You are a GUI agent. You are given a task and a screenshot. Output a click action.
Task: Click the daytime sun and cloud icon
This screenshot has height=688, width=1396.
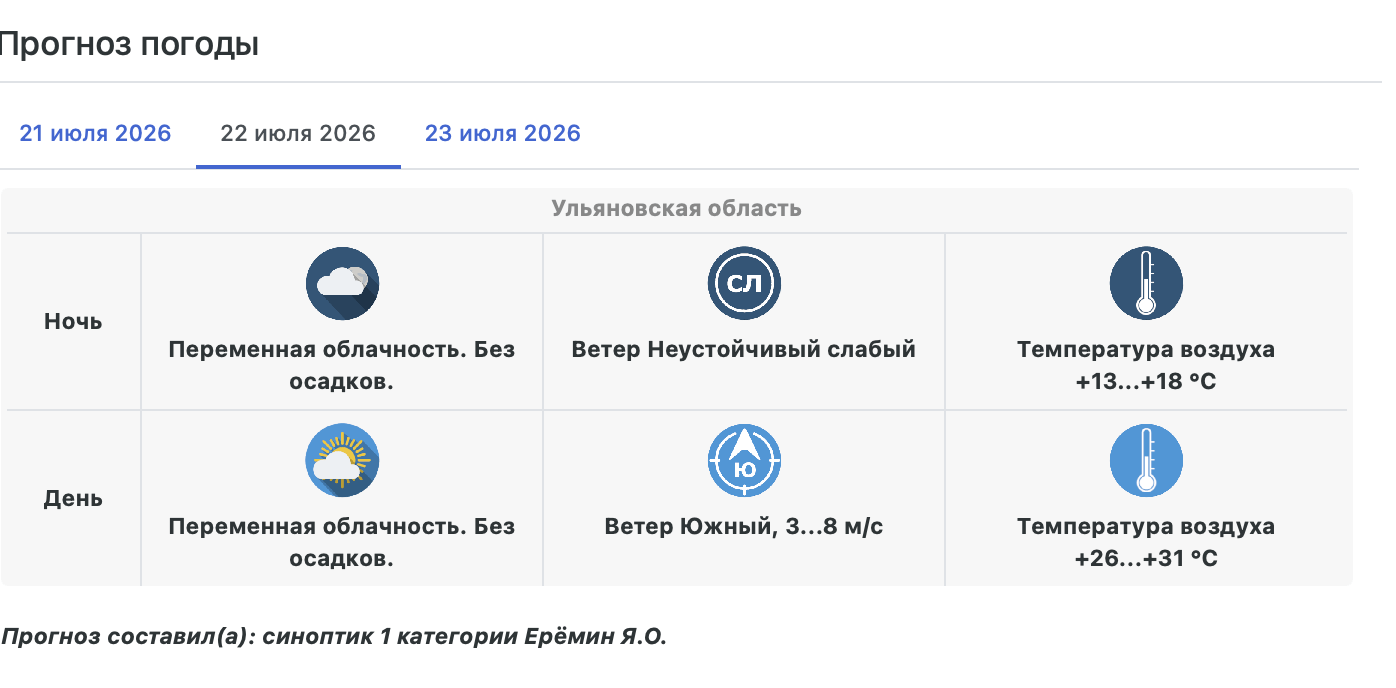(342, 461)
